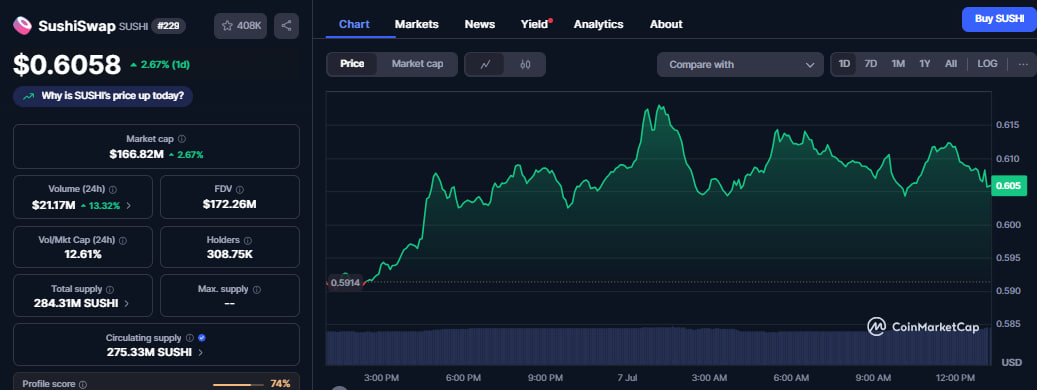
Task: Click the Buy SUSHI button
Action: [999, 19]
